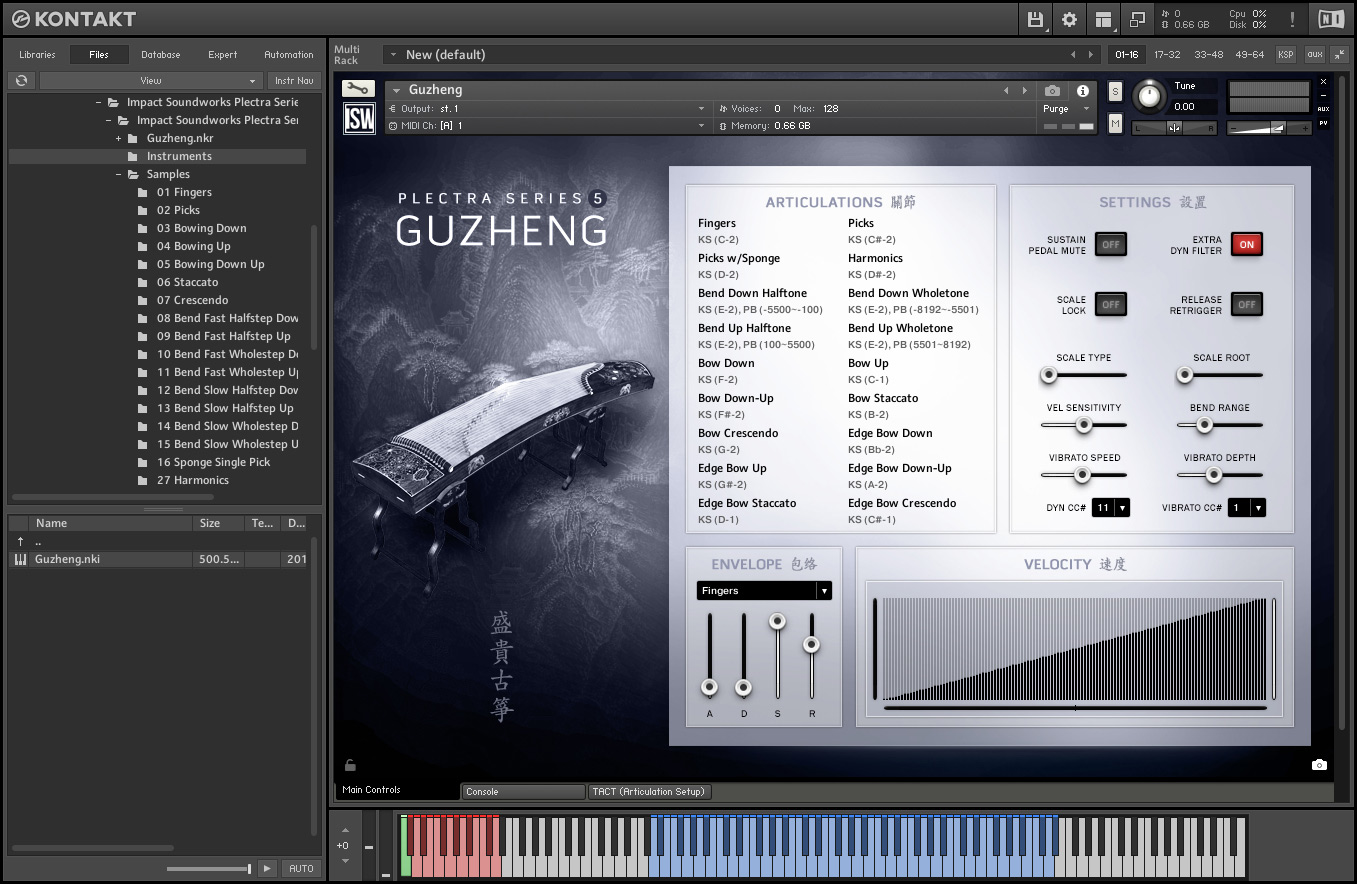Click the transpose plus on the keyboard
1357x884 pixels.
tap(345, 830)
